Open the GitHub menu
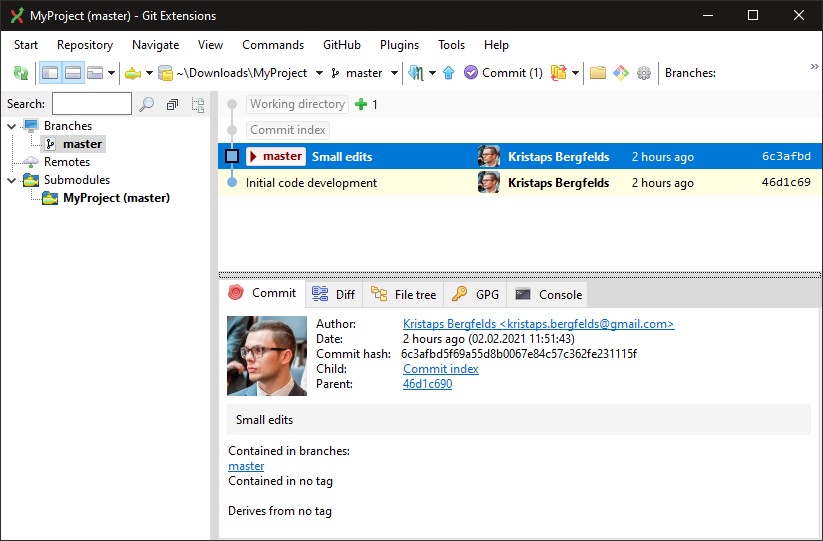The height and width of the screenshot is (541, 823). (x=342, y=45)
